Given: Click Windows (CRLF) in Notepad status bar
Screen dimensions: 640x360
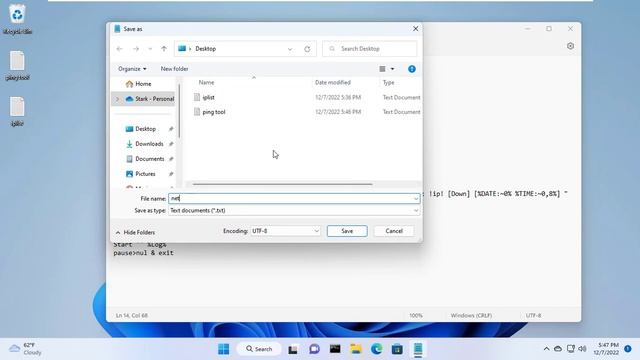Looking at the screenshot, I should [x=471, y=316].
